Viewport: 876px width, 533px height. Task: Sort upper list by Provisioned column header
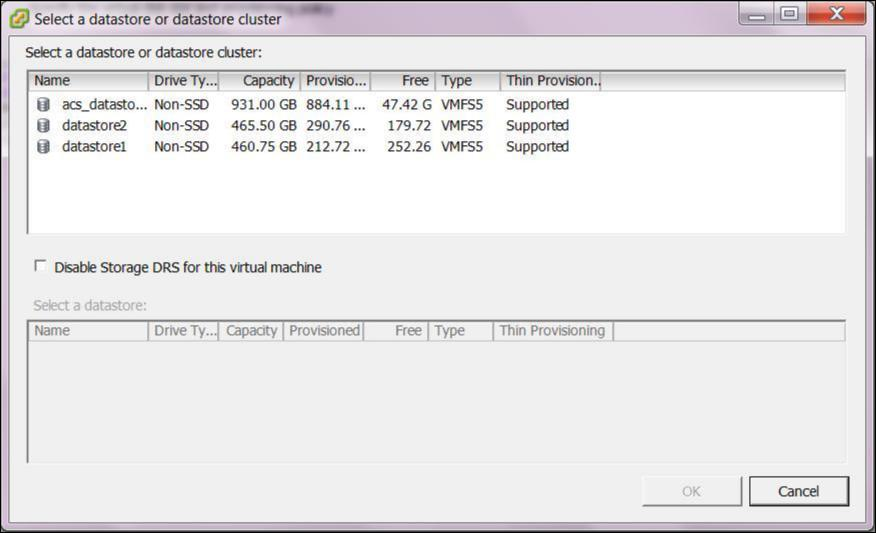pyautogui.click(x=336, y=81)
